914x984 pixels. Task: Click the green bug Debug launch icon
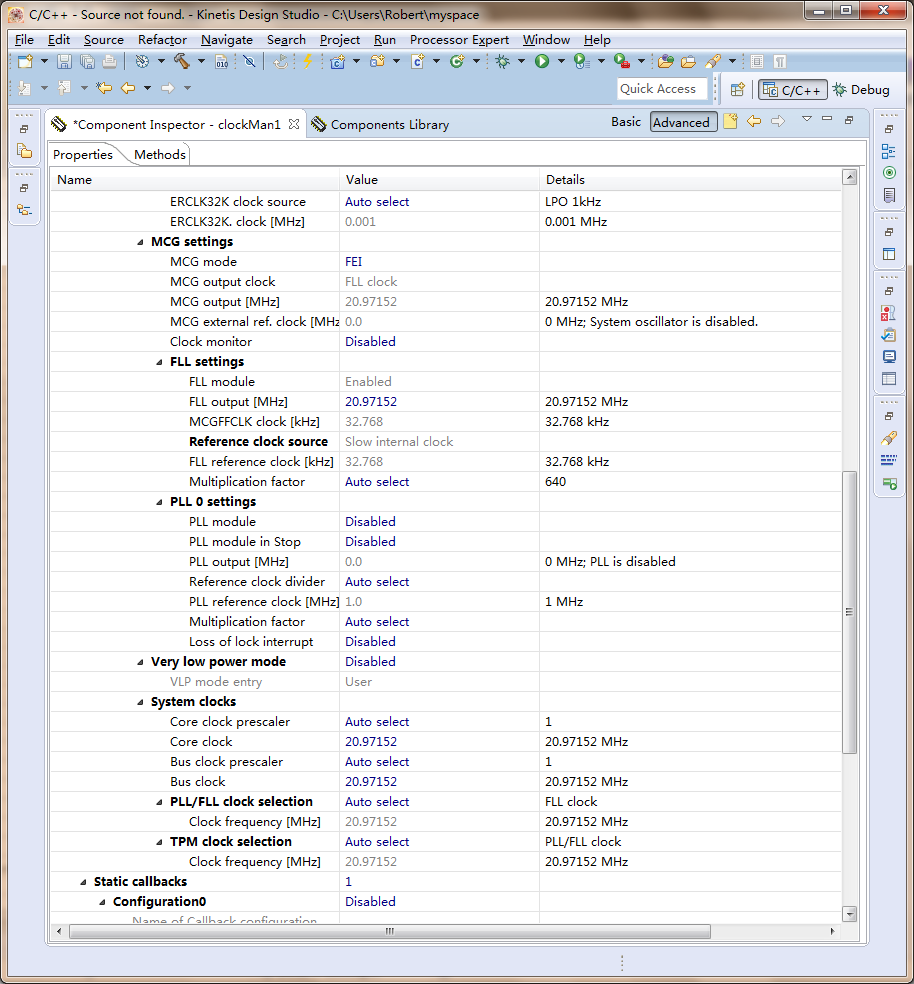click(502, 62)
